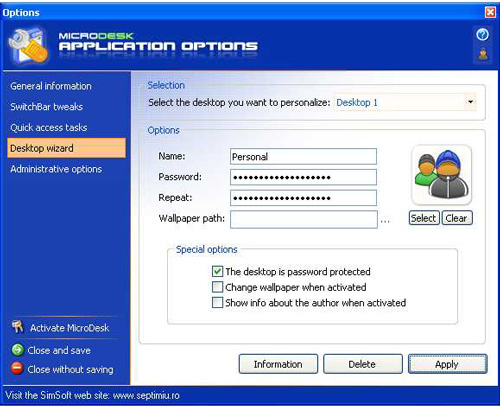The height and width of the screenshot is (407, 500).
Task: Check Show info about the author
Action: 217,302
